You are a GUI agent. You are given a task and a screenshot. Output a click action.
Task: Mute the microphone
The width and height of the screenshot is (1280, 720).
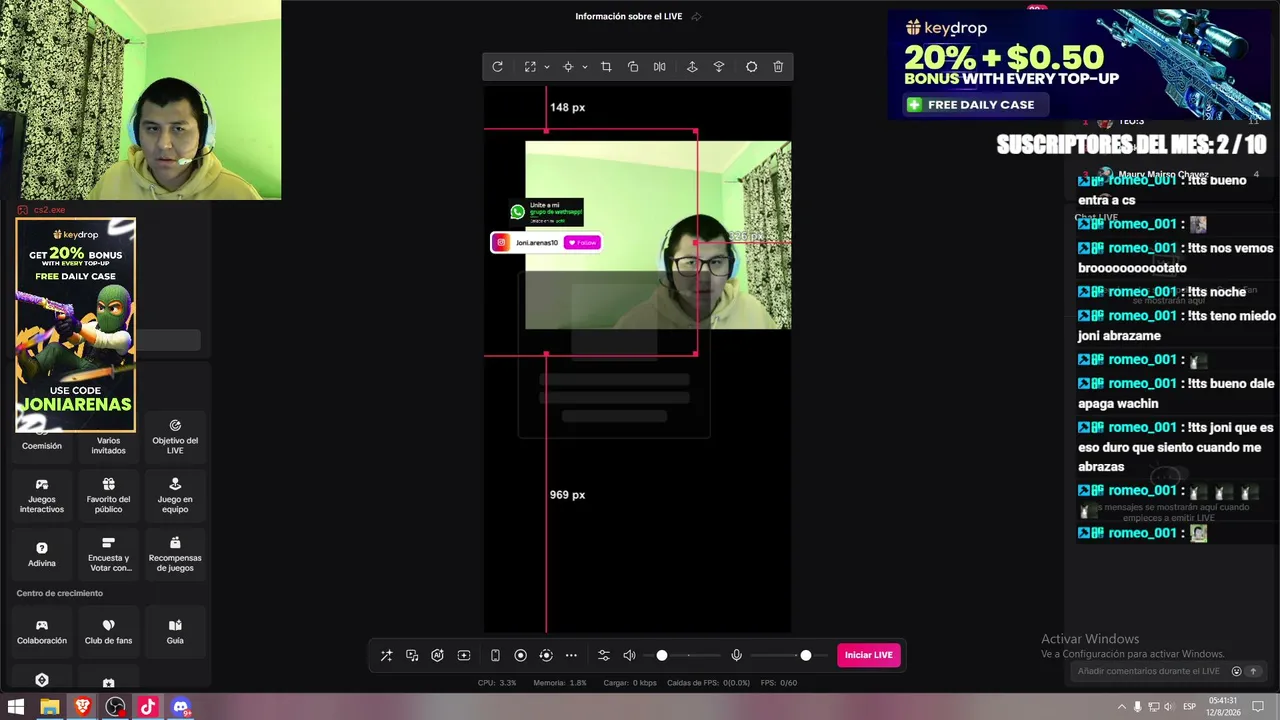coord(737,655)
